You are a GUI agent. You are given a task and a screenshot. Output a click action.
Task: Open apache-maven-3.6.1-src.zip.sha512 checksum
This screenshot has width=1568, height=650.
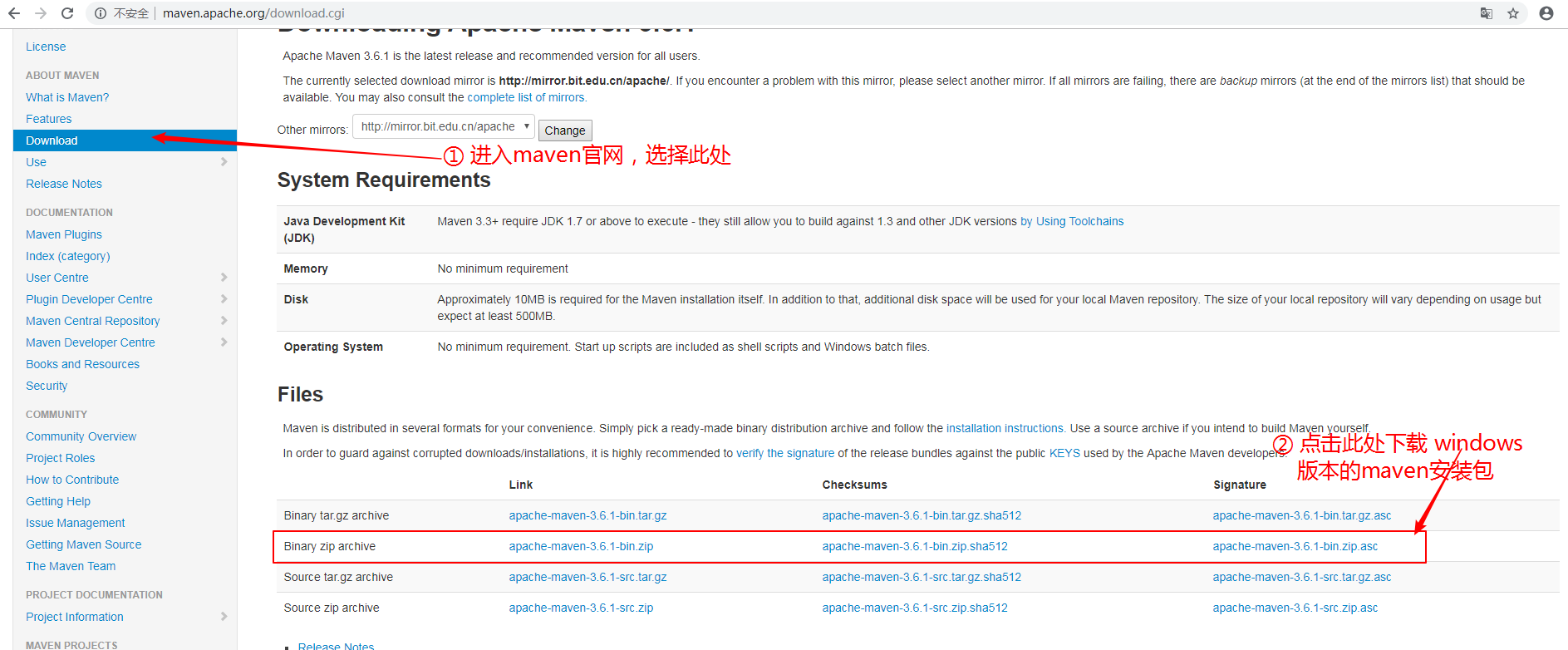915,608
